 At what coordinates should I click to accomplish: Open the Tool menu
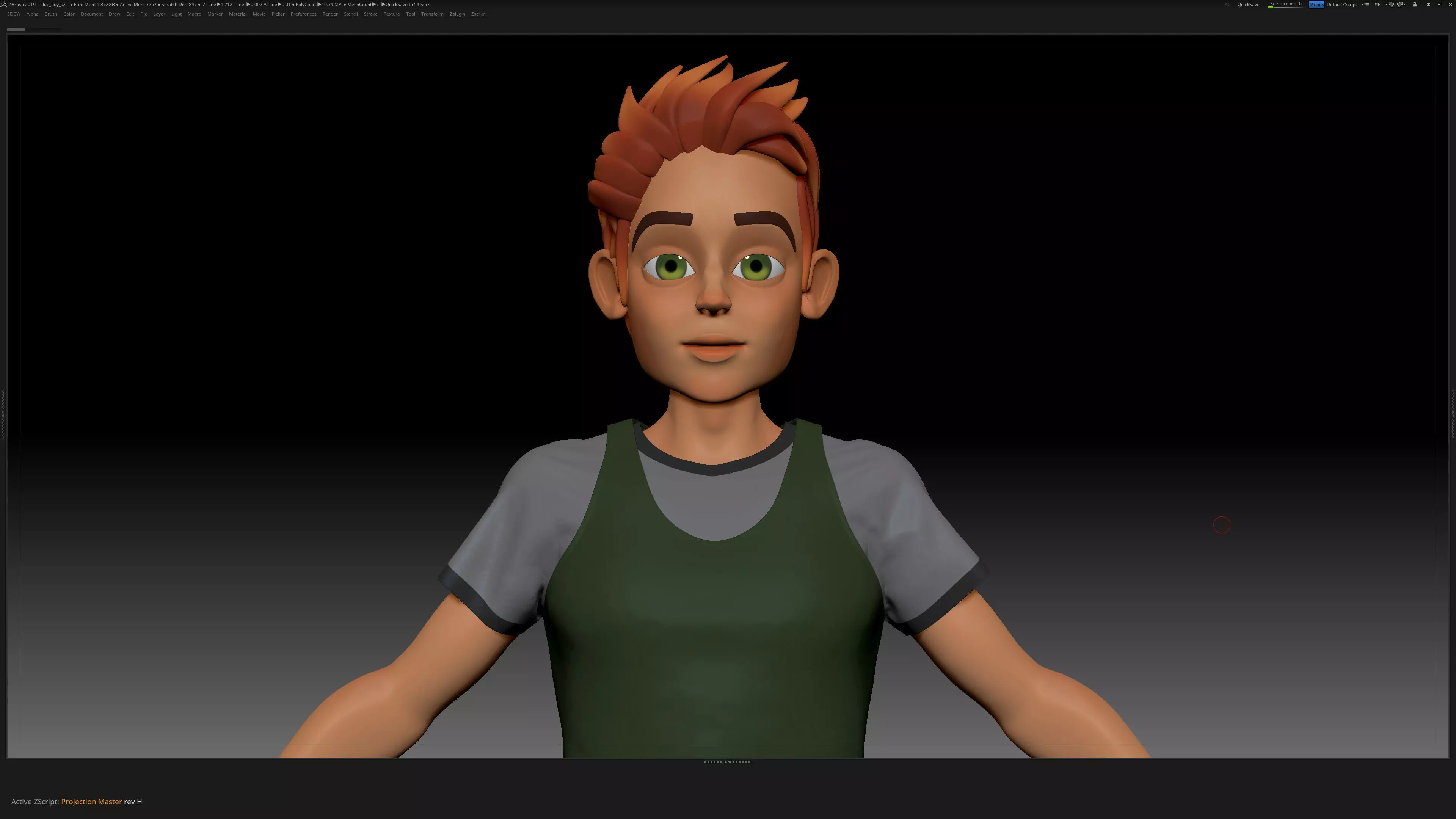[410, 14]
